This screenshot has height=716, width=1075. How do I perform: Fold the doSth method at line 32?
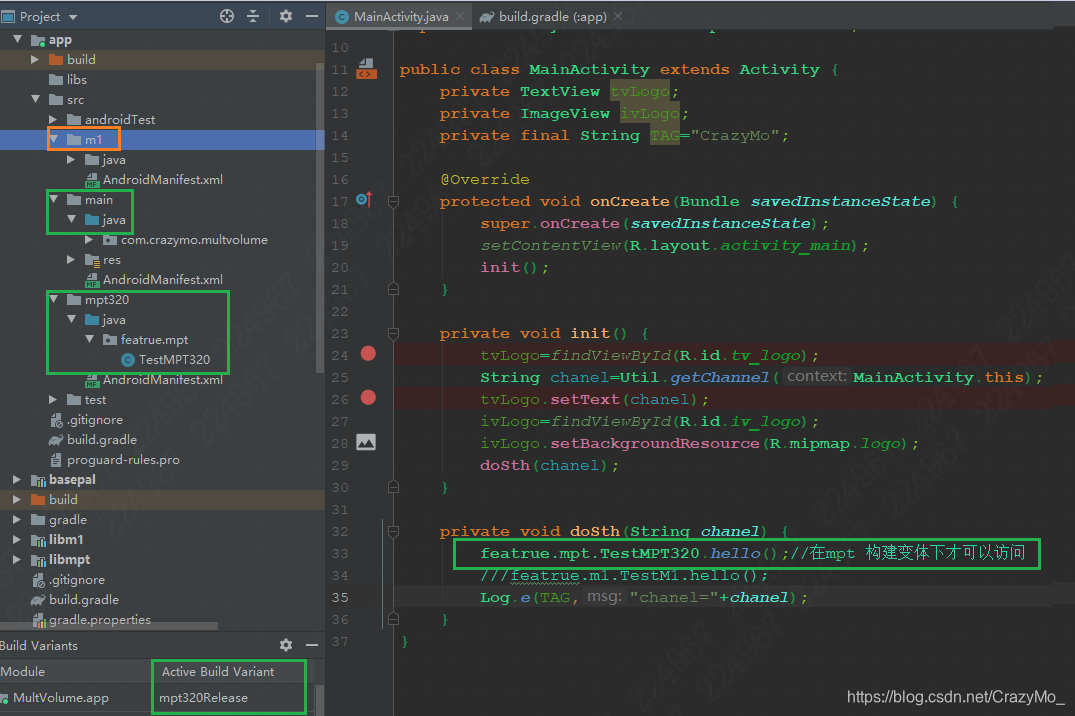pos(394,531)
